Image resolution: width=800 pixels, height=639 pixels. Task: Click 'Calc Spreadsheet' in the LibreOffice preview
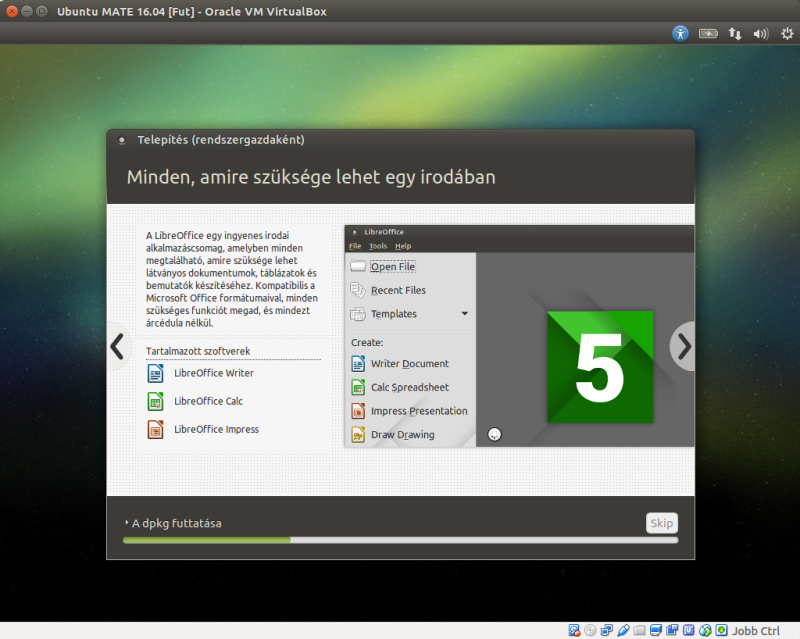pos(410,387)
